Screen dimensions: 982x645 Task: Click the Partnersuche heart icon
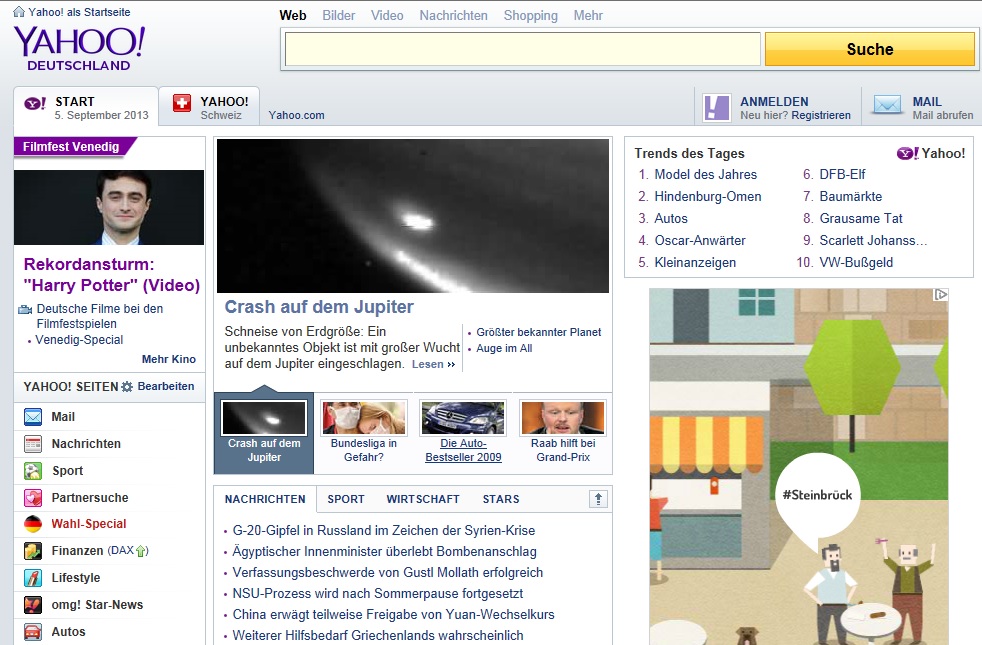[x=33, y=497]
